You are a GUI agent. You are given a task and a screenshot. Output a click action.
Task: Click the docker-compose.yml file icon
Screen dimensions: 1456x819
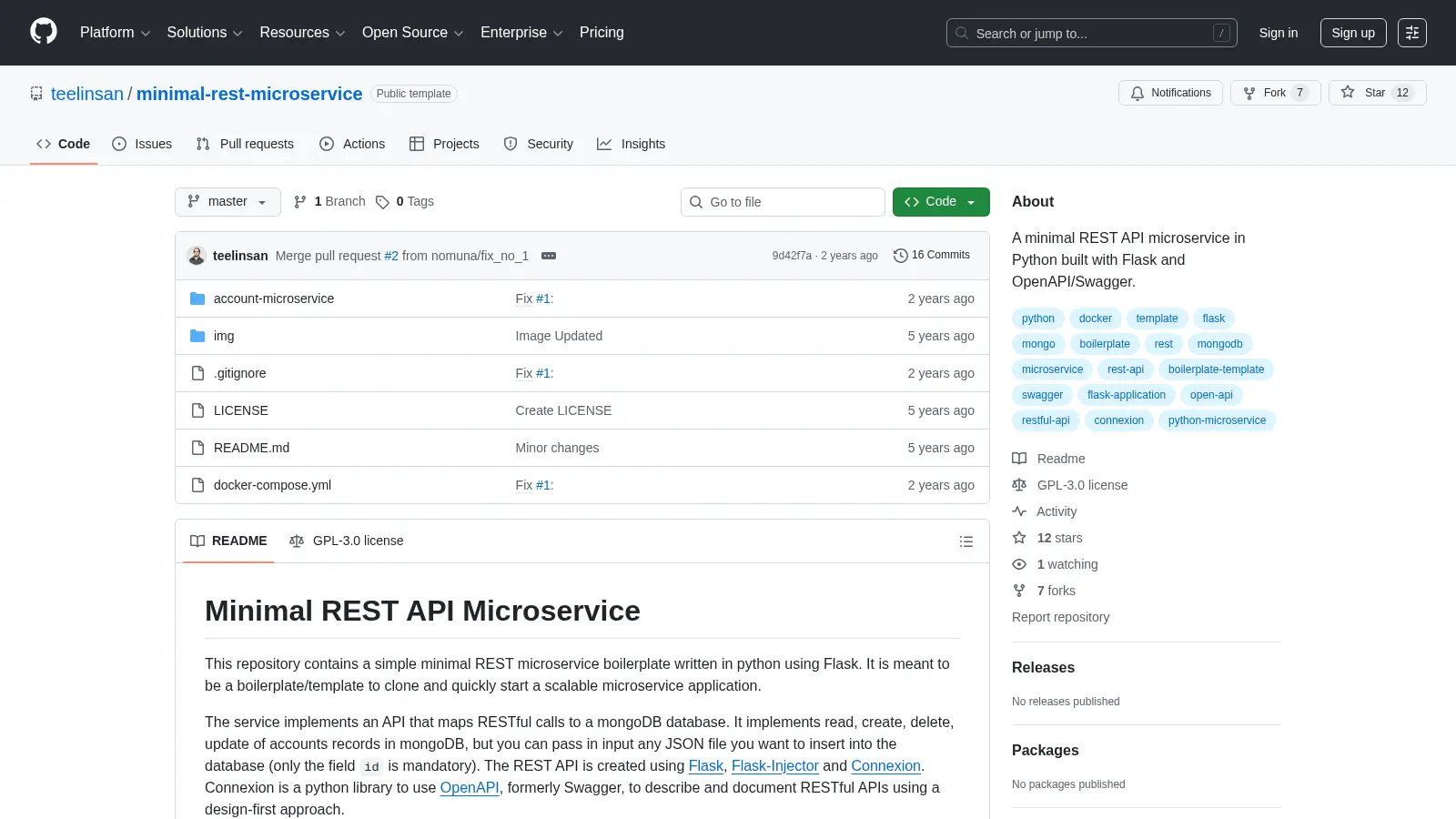[x=197, y=485]
